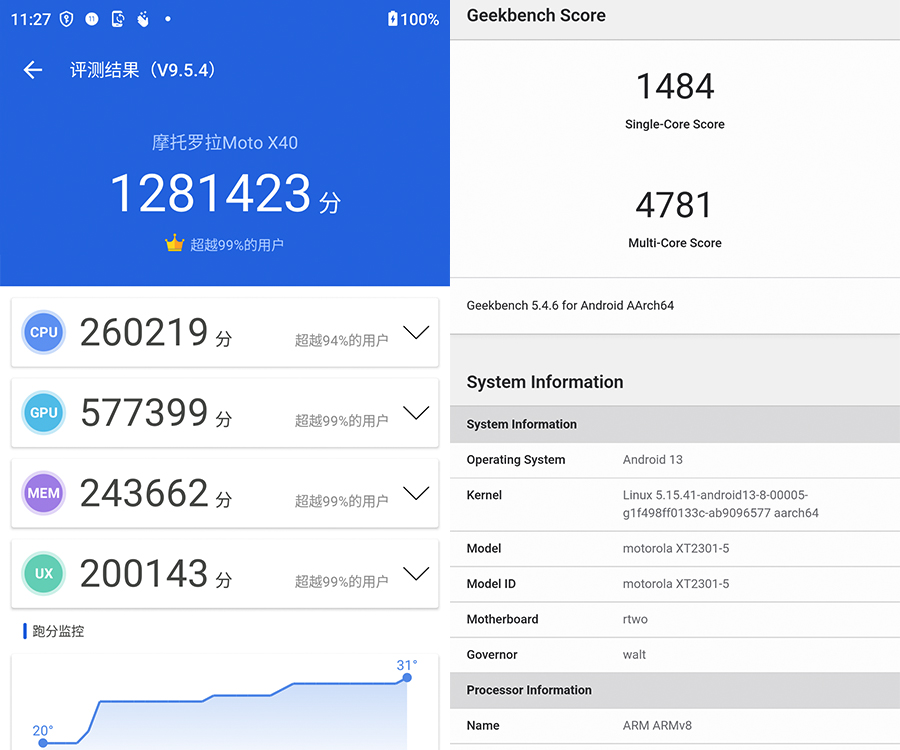Tap the Governor label
900x750 pixels.
click(x=492, y=655)
